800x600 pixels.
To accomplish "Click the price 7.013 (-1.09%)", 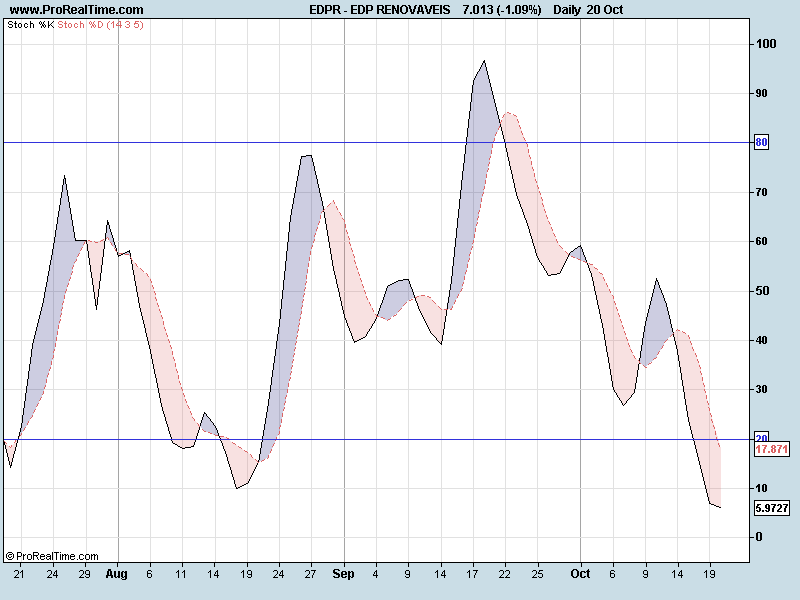I will [x=502, y=10].
